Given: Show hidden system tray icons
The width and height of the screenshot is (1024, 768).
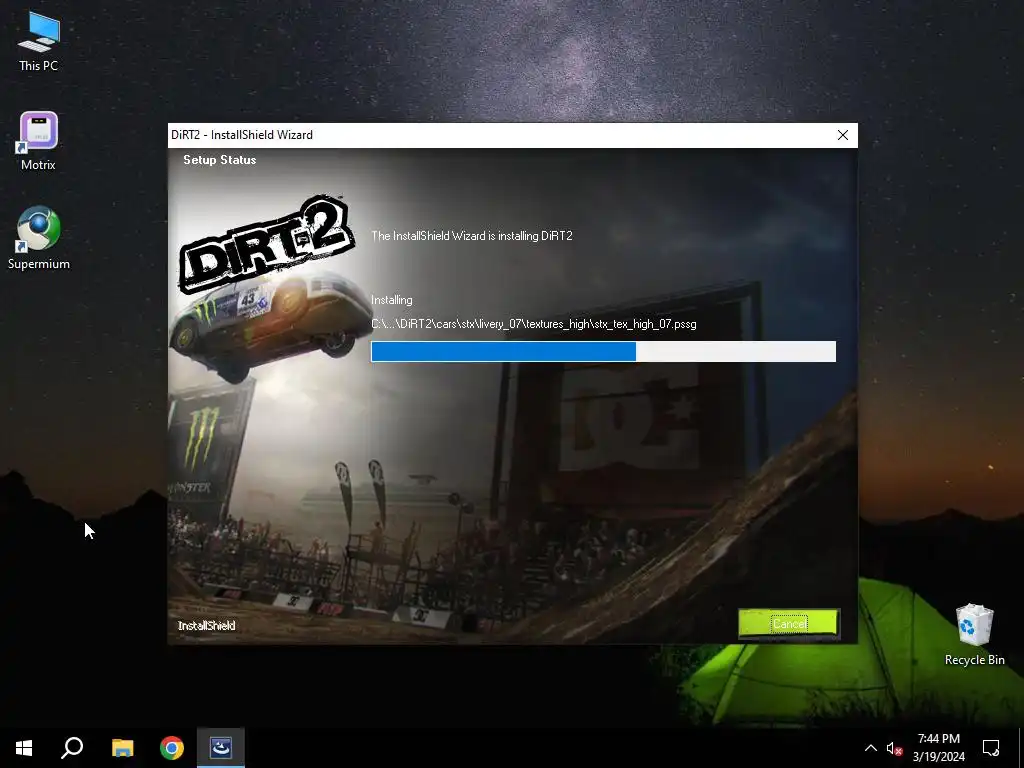Looking at the screenshot, I should 871,748.
